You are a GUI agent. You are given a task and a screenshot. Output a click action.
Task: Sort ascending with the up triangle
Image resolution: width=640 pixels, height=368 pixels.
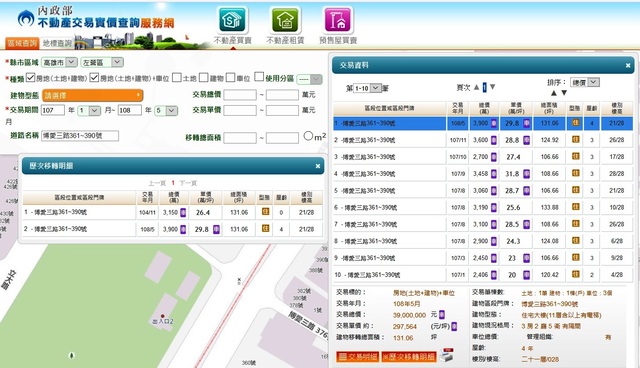click(x=554, y=93)
